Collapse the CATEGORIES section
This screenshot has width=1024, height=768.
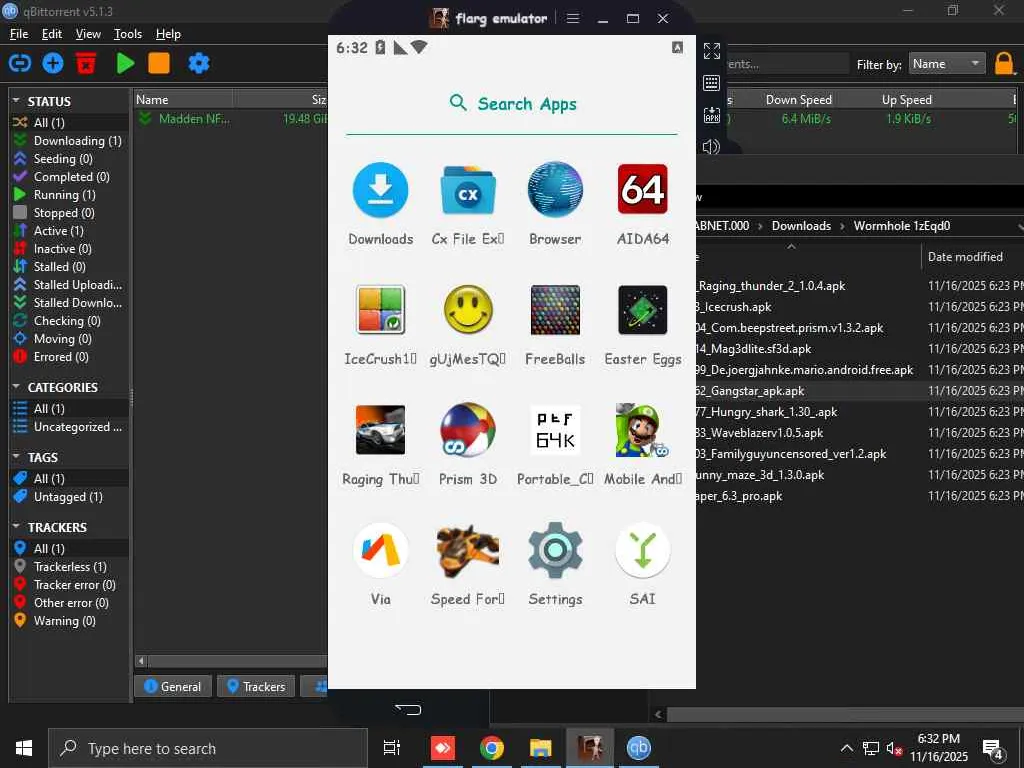(x=16, y=387)
